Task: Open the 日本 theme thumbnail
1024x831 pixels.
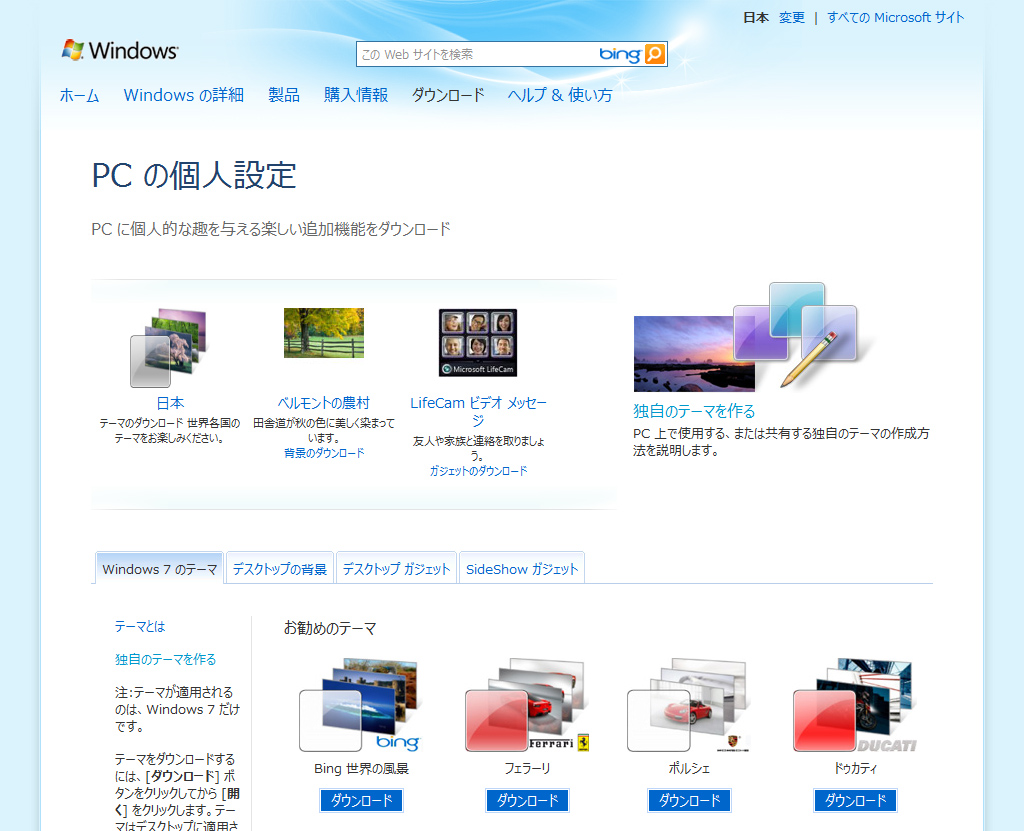Action: (170, 345)
